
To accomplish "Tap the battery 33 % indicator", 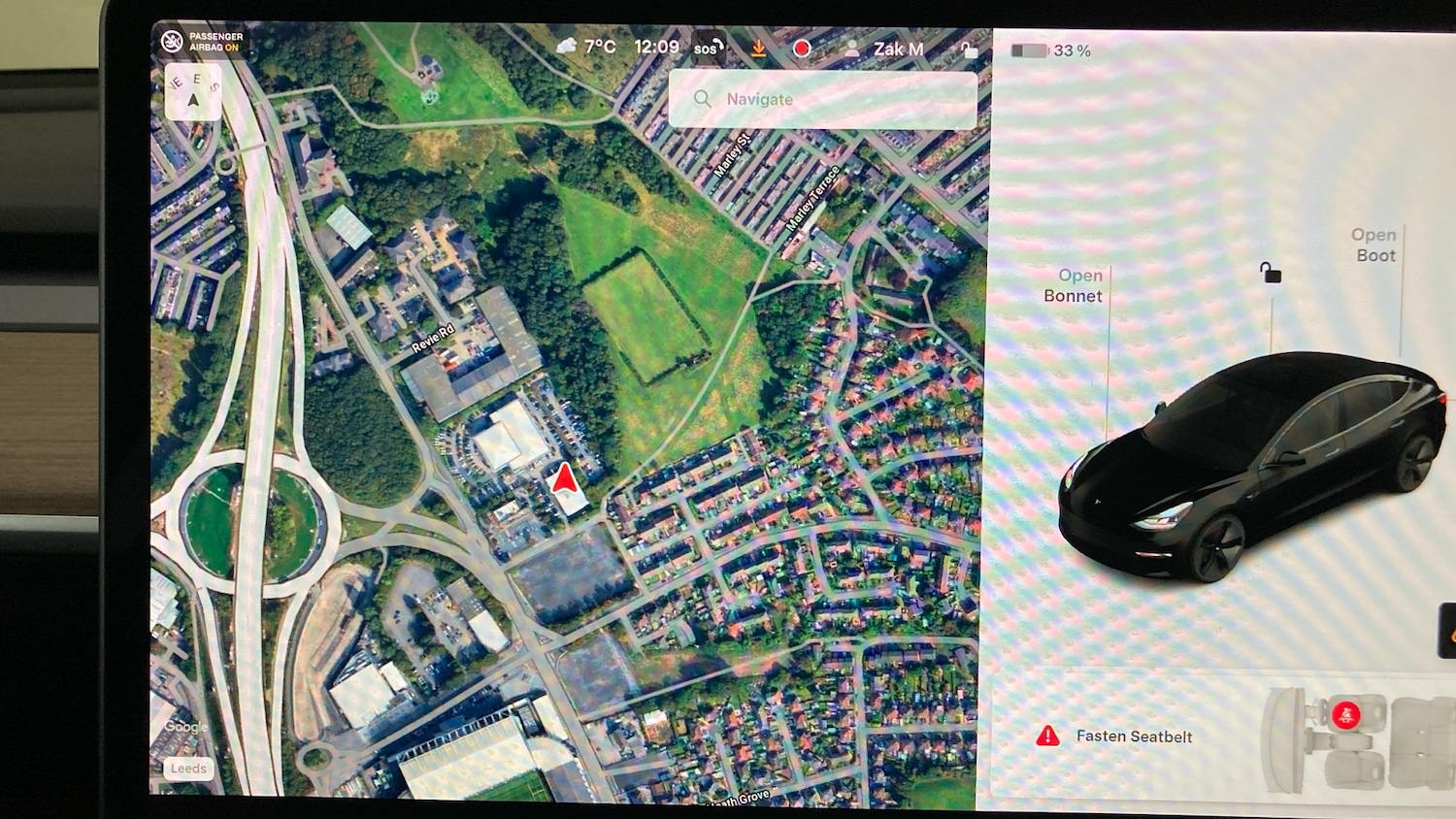I will [x=1051, y=50].
